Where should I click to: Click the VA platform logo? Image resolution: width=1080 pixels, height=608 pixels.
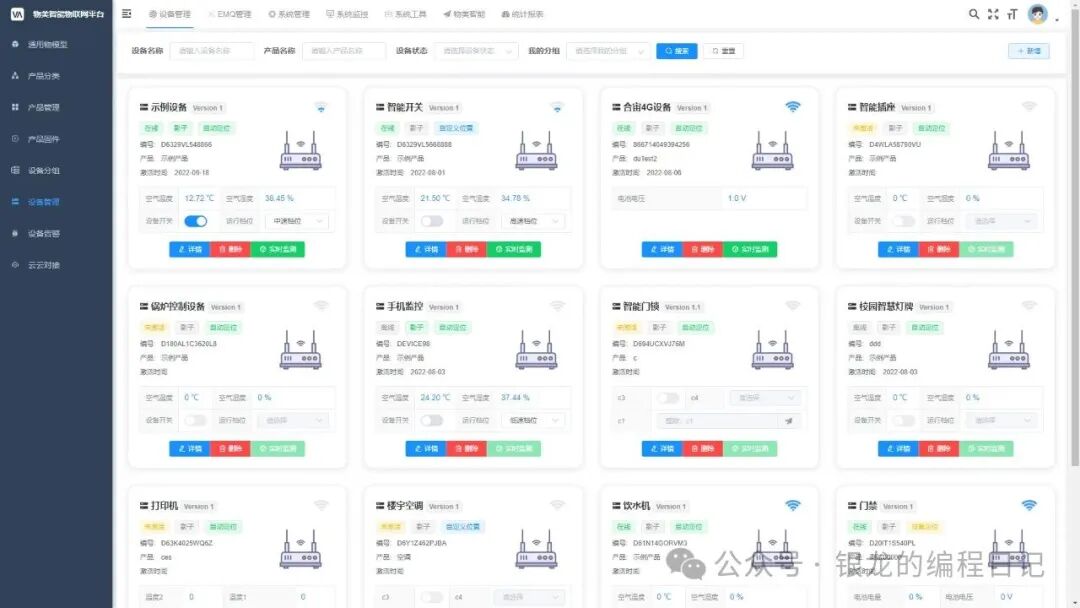17,14
